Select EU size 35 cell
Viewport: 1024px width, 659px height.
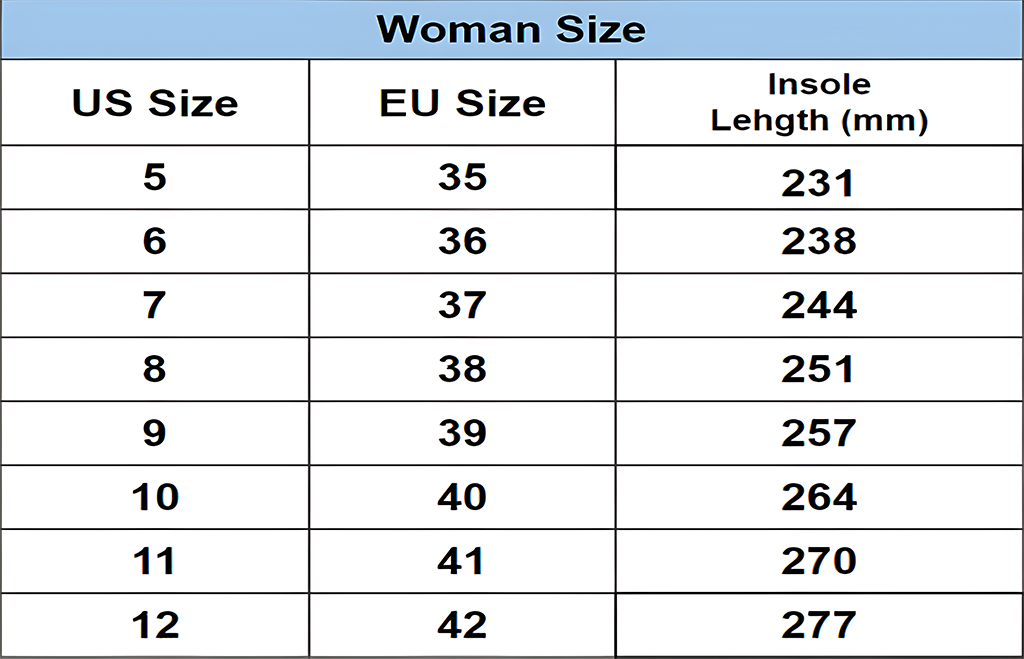coord(462,177)
